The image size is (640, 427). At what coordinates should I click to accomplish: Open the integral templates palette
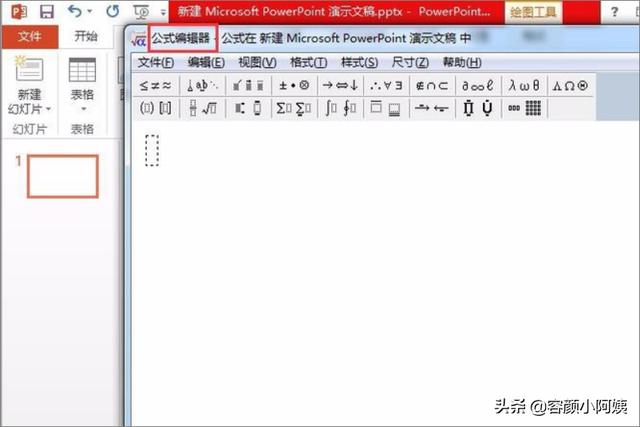340,108
